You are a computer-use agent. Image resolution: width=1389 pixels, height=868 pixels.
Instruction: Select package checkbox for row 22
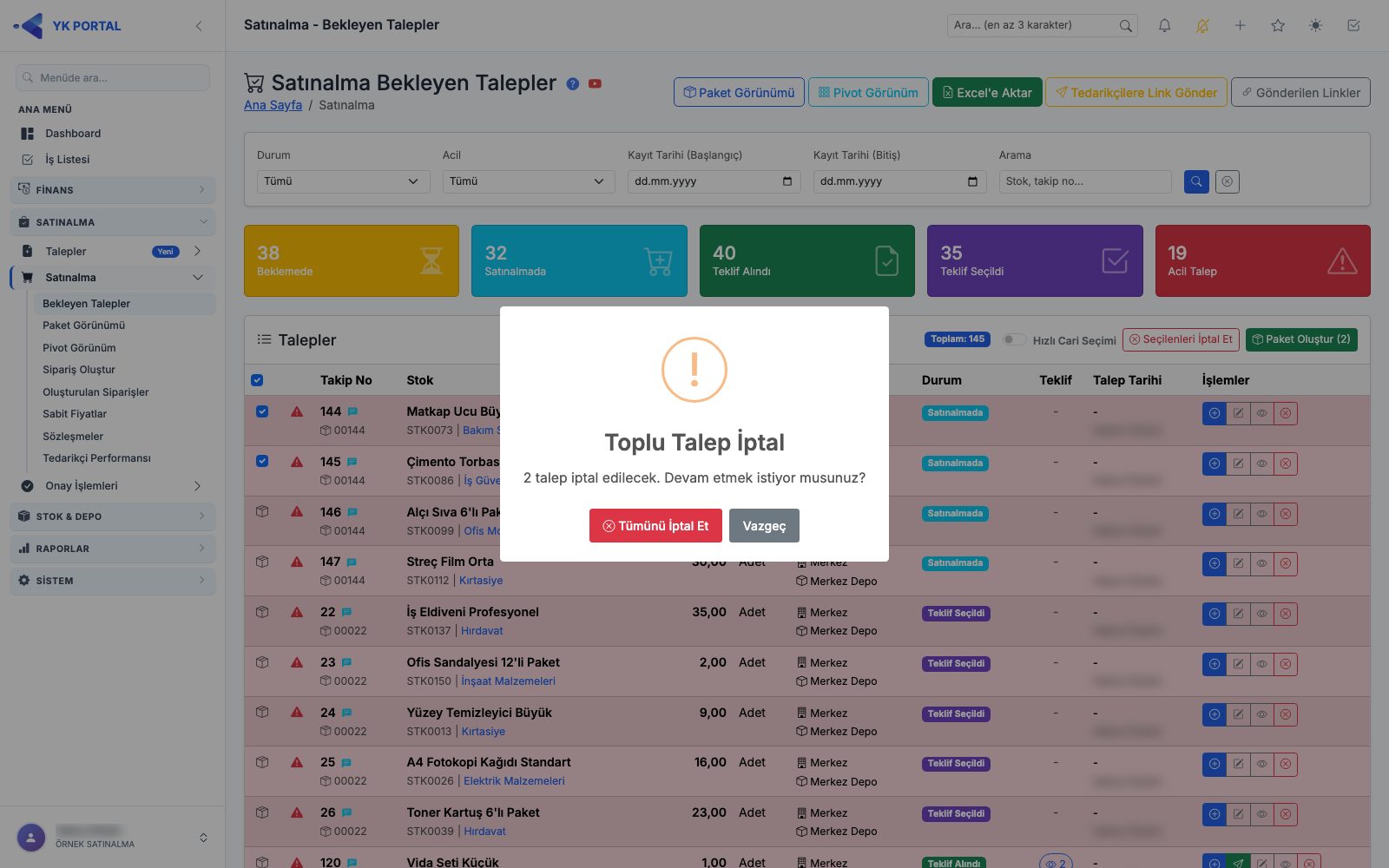pos(262,611)
